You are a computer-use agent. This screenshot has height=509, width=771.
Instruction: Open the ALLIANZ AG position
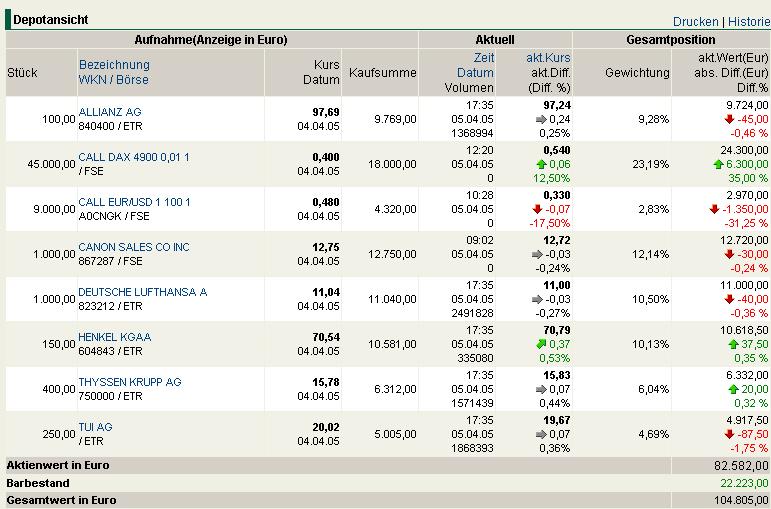pyautogui.click(x=110, y=112)
